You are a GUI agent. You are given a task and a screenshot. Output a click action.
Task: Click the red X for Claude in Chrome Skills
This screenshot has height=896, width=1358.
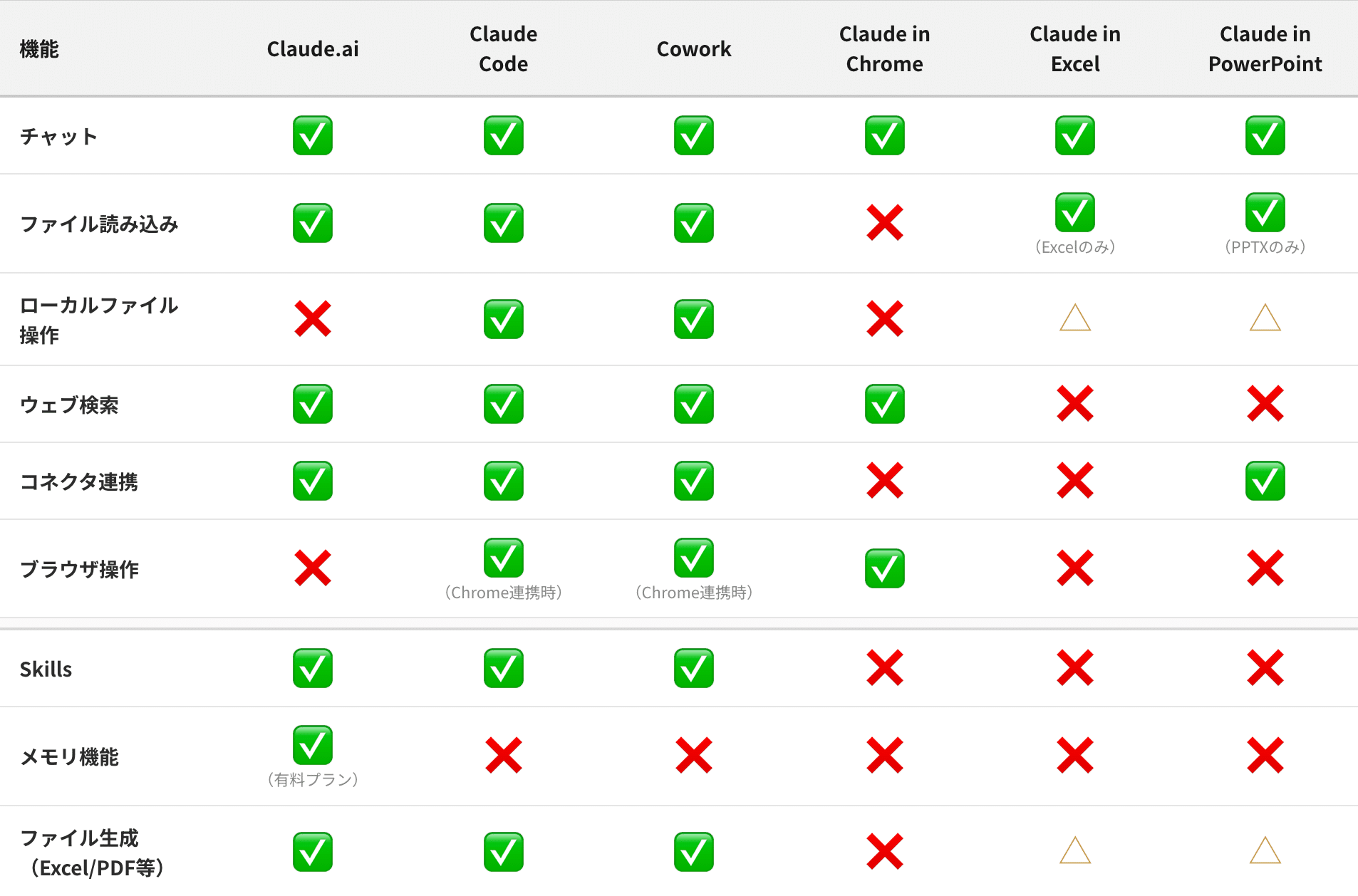coord(885,668)
